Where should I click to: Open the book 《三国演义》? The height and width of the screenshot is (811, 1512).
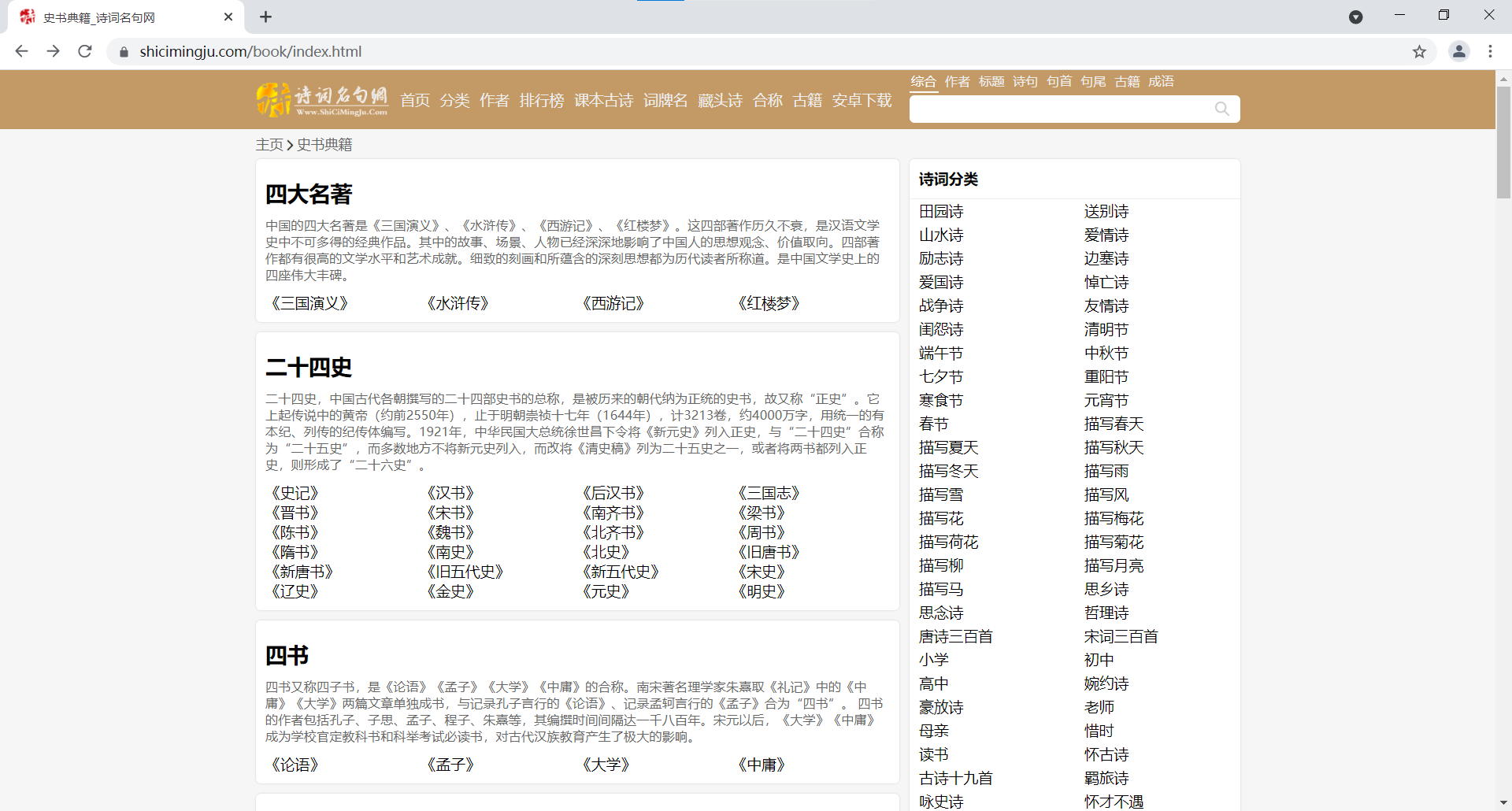[x=309, y=303]
